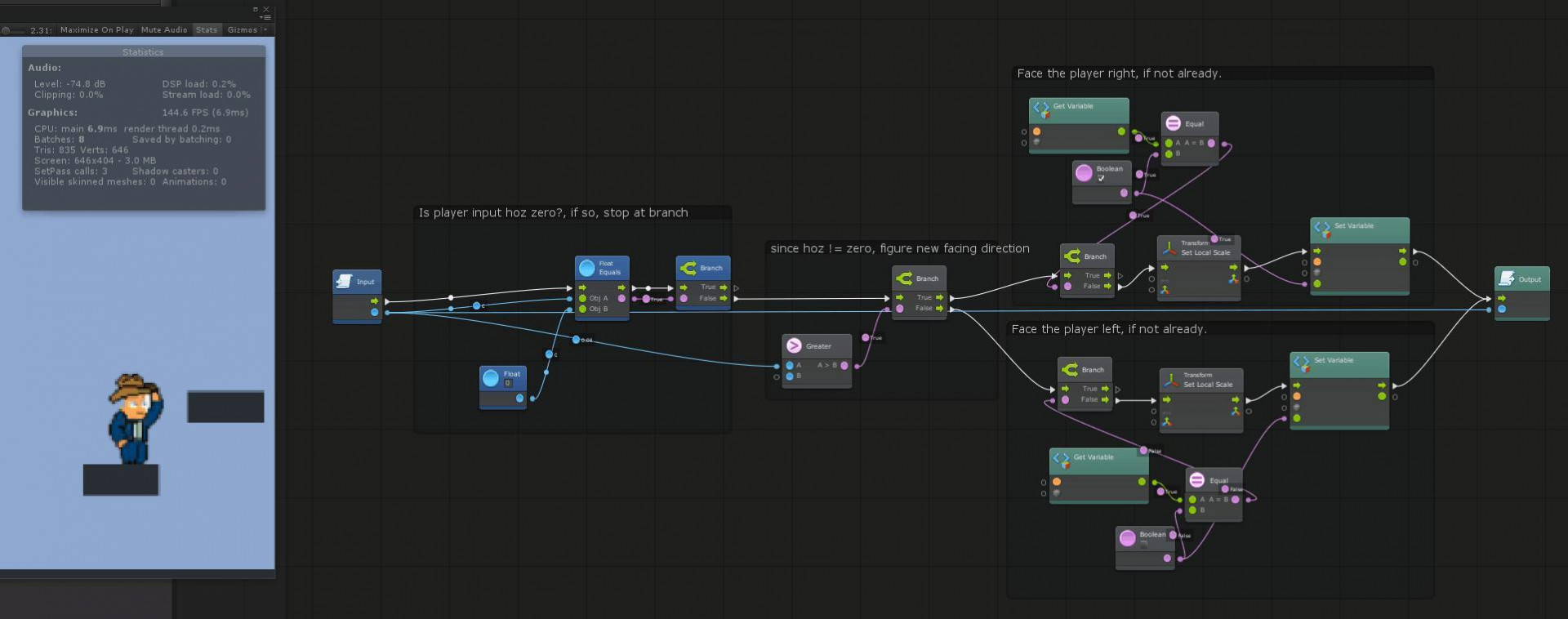
Task: Click the Output node's green flow input port
Action: pyautogui.click(x=1502, y=298)
